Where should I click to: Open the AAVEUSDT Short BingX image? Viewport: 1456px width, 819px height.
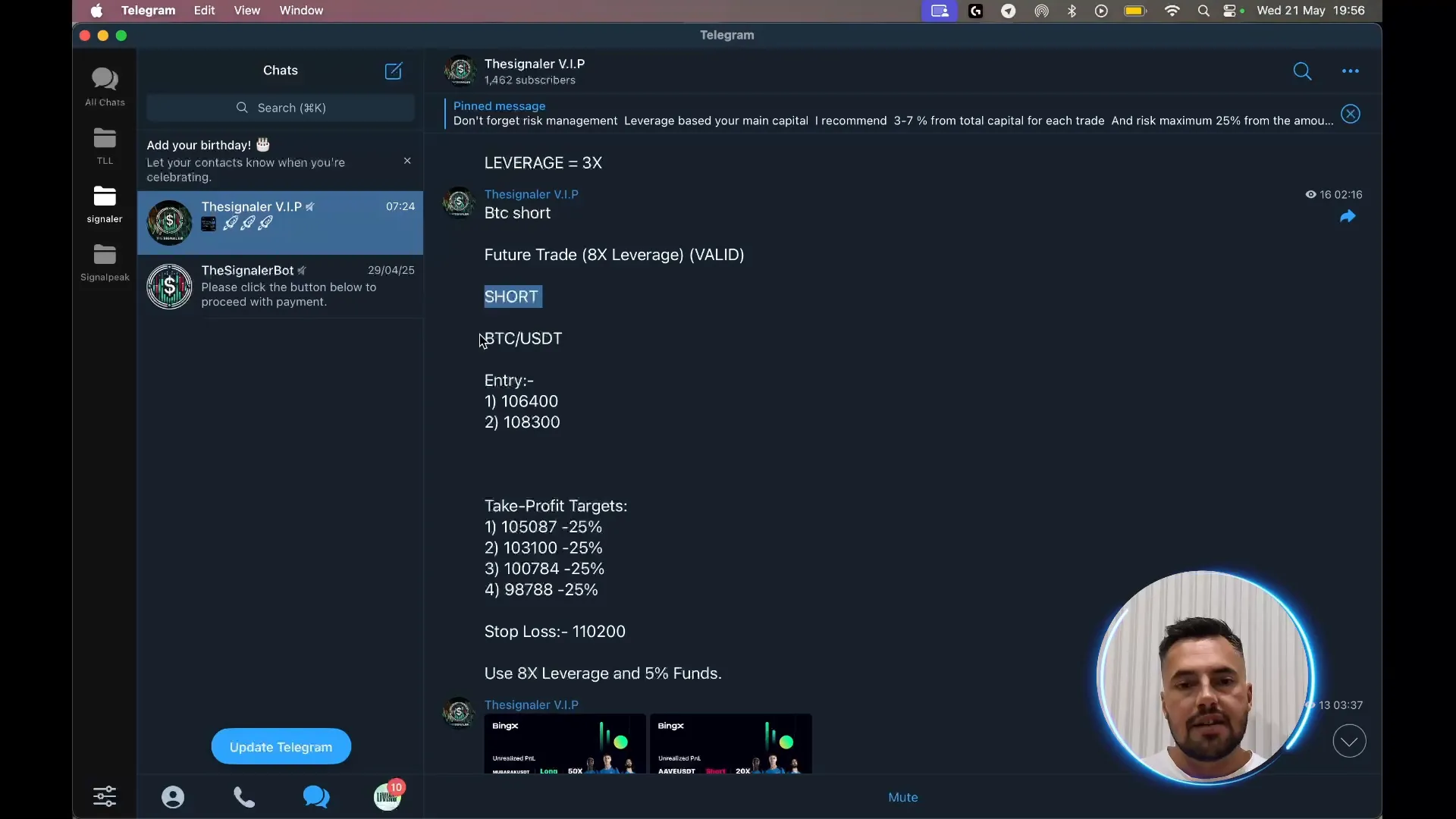coord(731,744)
